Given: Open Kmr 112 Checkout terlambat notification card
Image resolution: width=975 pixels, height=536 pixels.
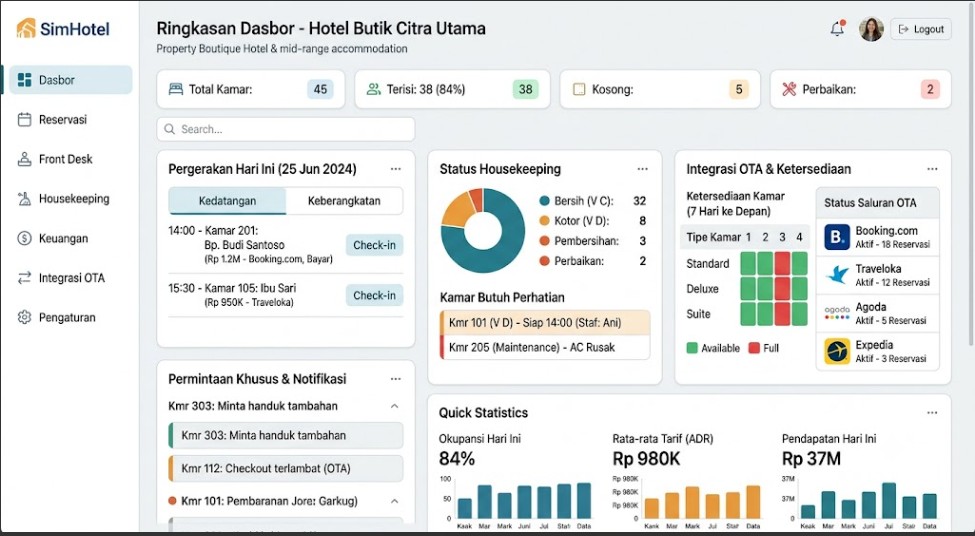Looking at the screenshot, I should (286, 468).
